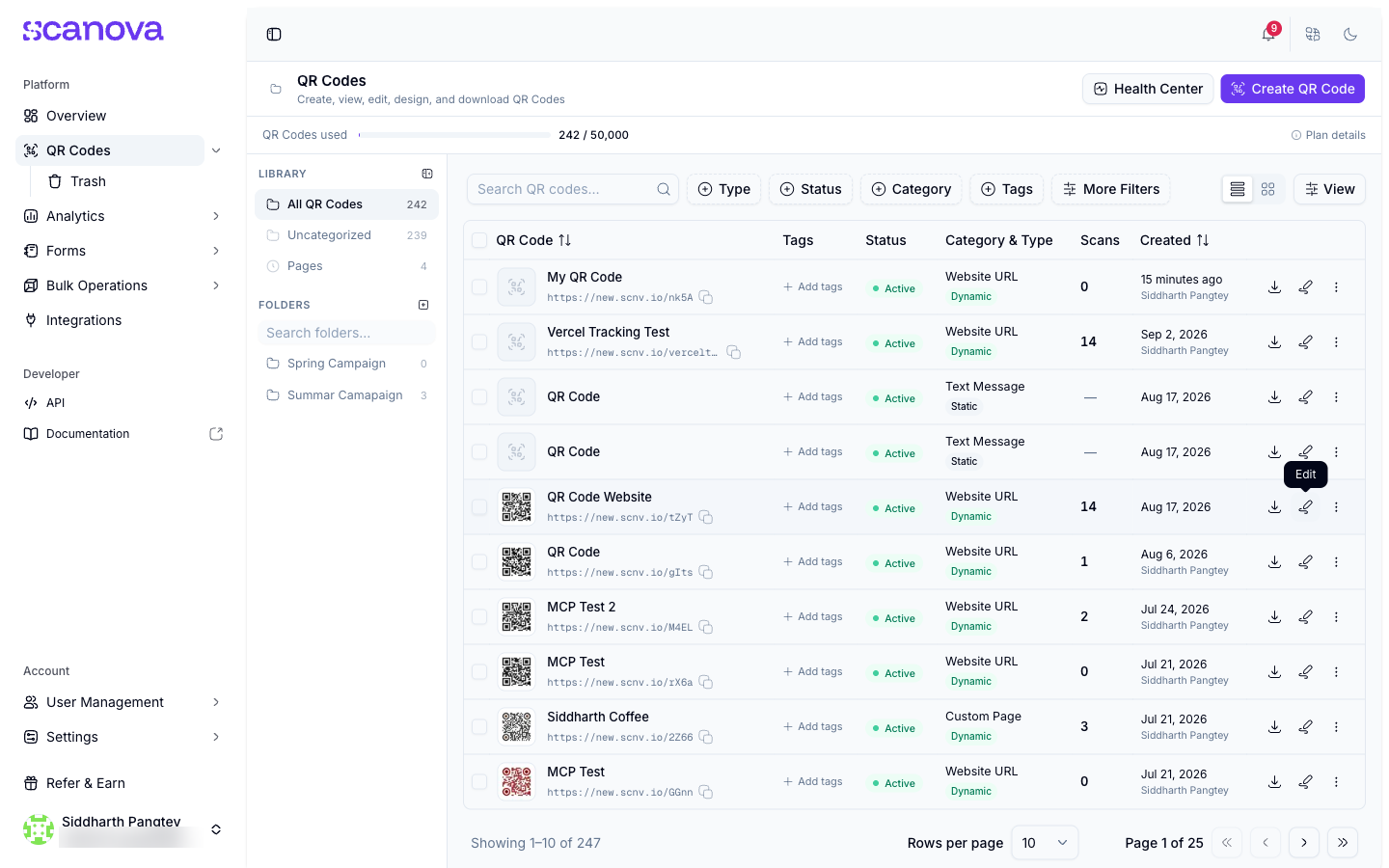
Task: Expand the Analytics sidebar section
Action: [216, 216]
